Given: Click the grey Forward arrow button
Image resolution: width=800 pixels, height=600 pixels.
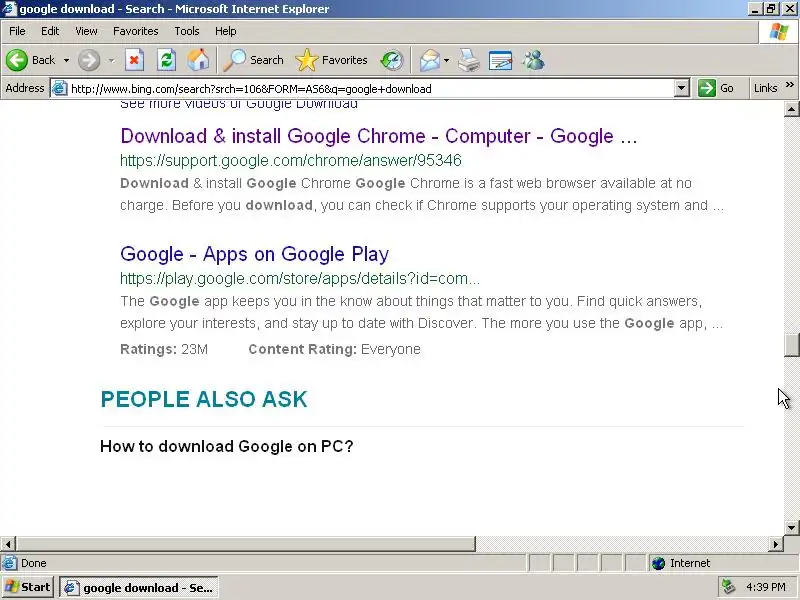Looking at the screenshot, I should (89, 60).
